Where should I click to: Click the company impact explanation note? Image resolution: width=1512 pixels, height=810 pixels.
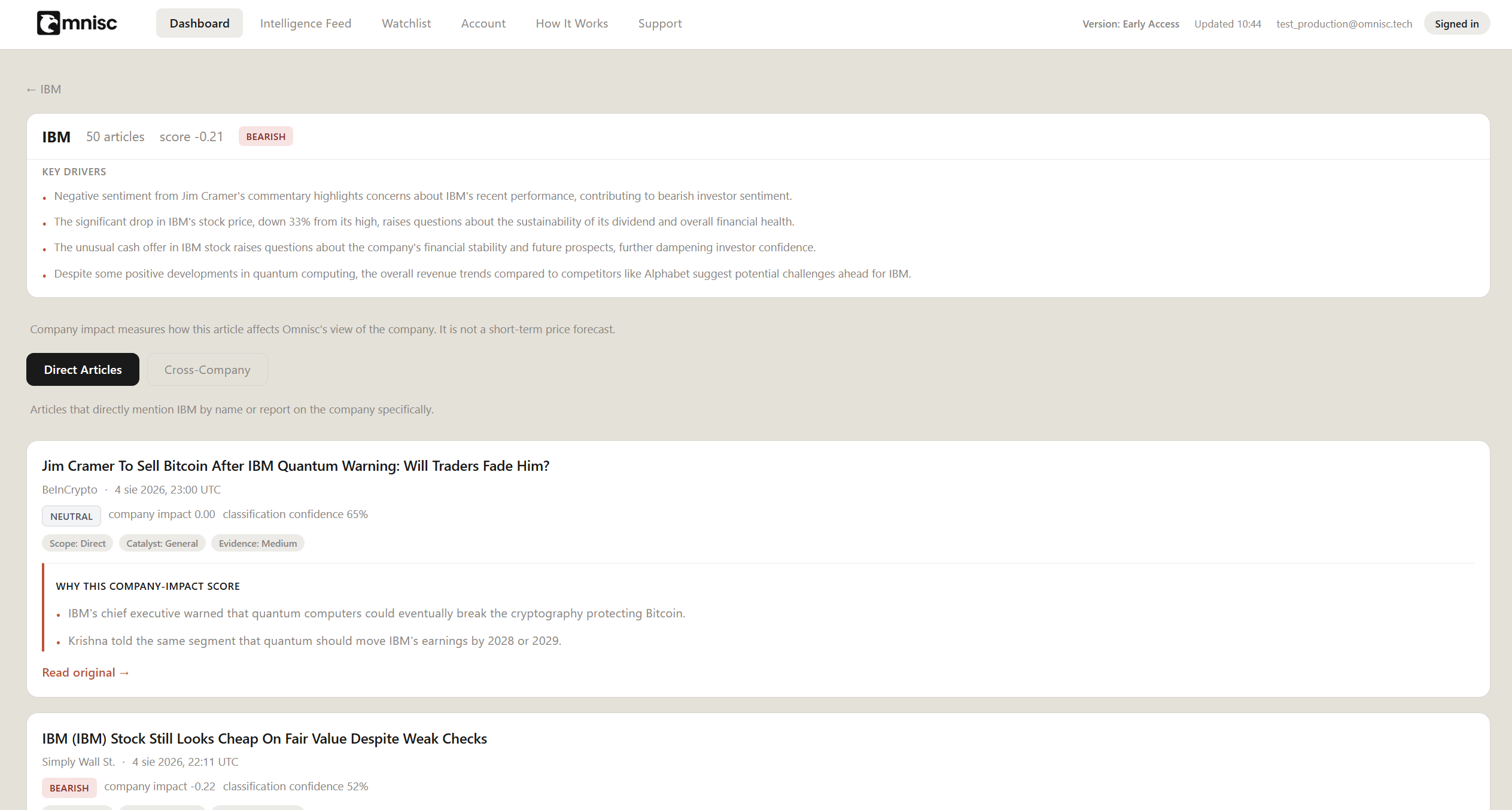(323, 330)
